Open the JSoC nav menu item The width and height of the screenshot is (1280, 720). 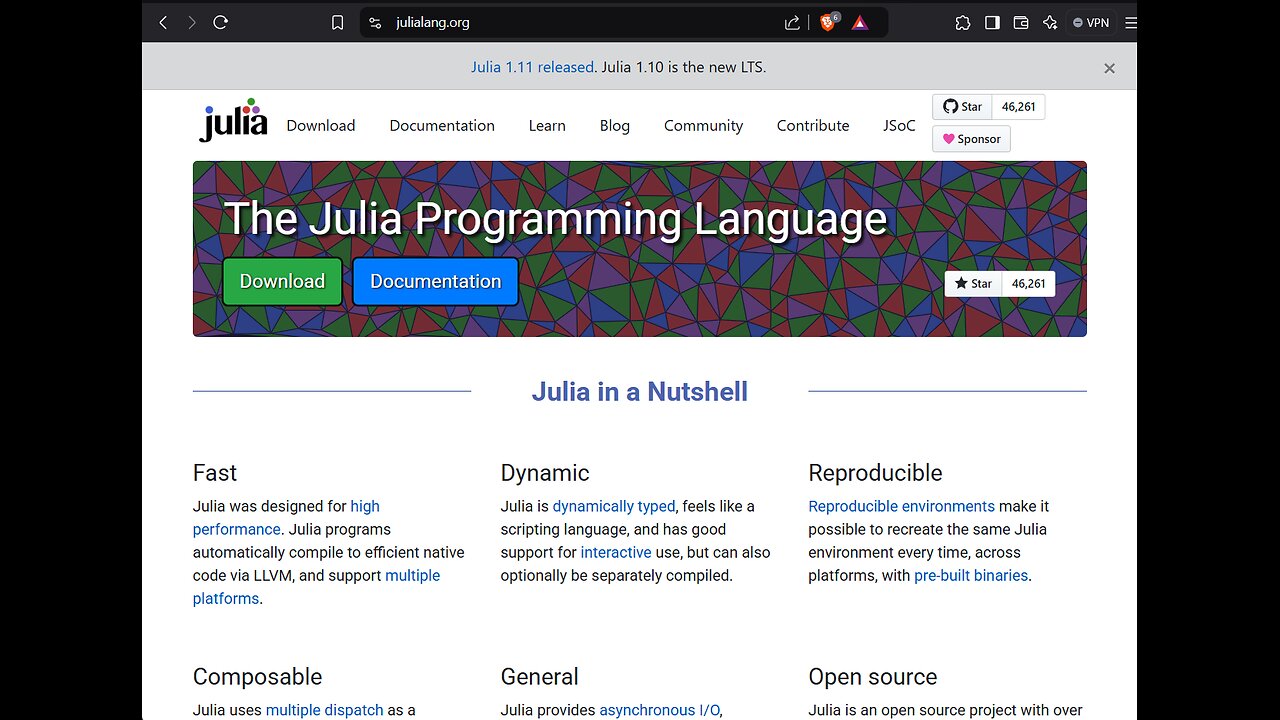(x=899, y=125)
